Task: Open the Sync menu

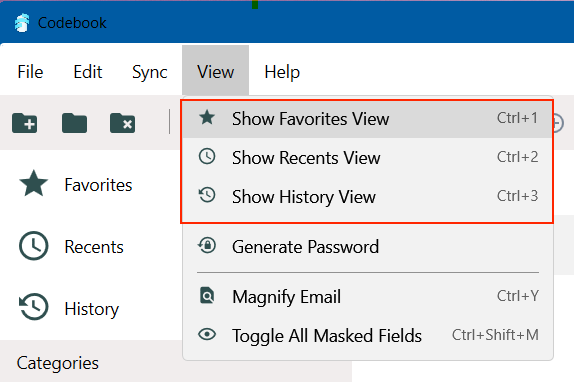Action: (x=149, y=72)
